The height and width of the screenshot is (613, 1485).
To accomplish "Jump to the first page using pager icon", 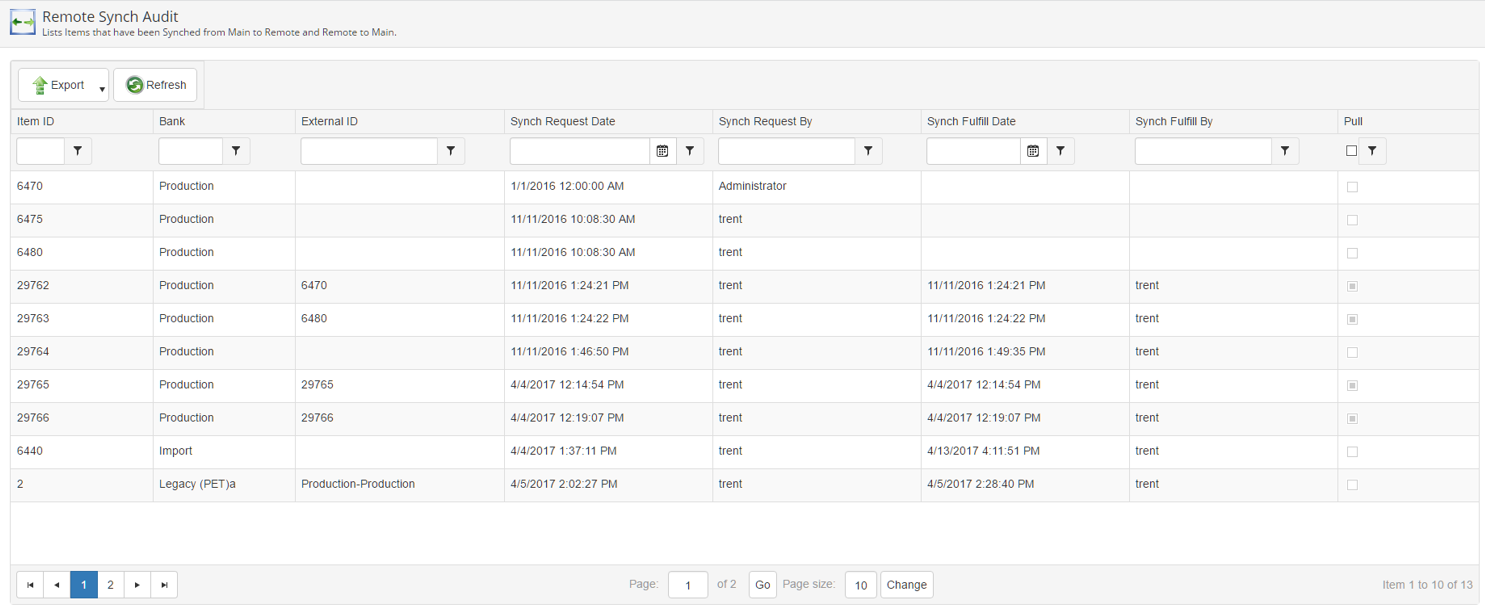I will (30, 585).
